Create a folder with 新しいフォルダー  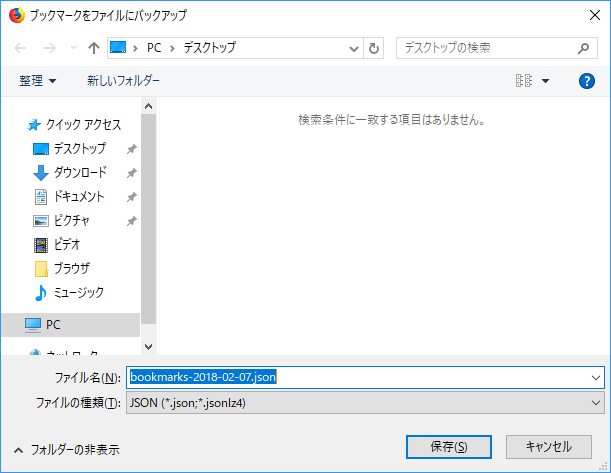pyautogui.click(x=123, y=81)
